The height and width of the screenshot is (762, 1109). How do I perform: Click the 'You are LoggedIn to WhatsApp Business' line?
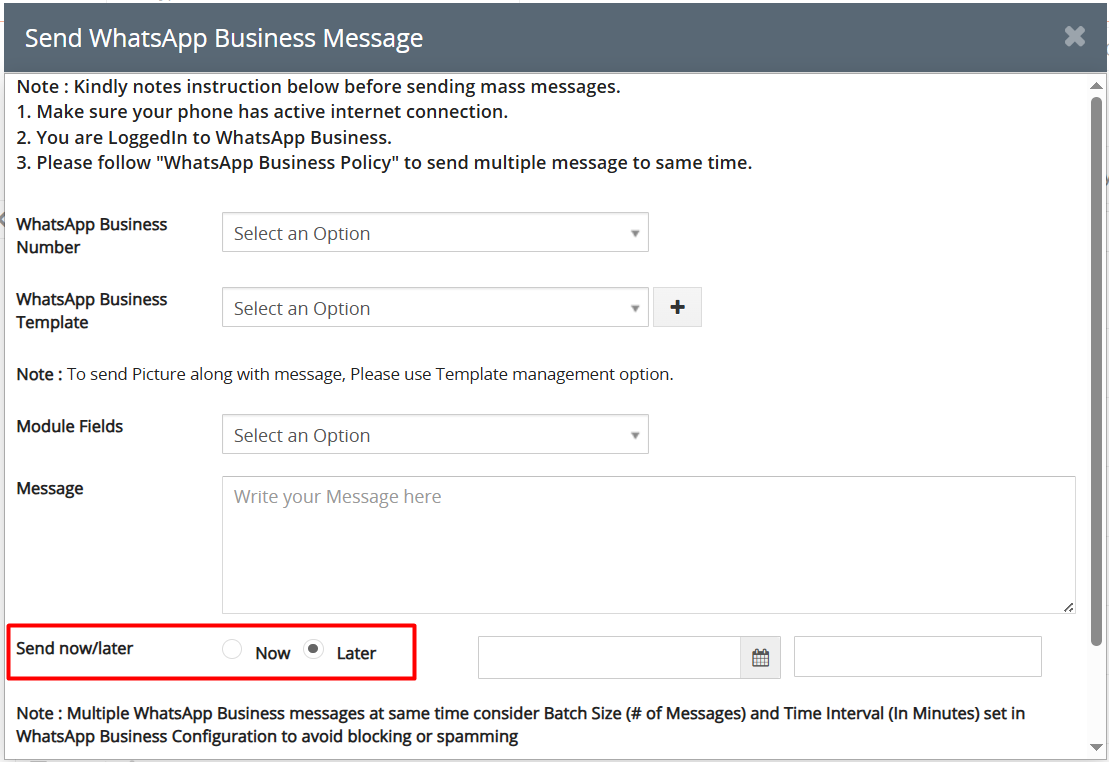(x=204, y=137)
